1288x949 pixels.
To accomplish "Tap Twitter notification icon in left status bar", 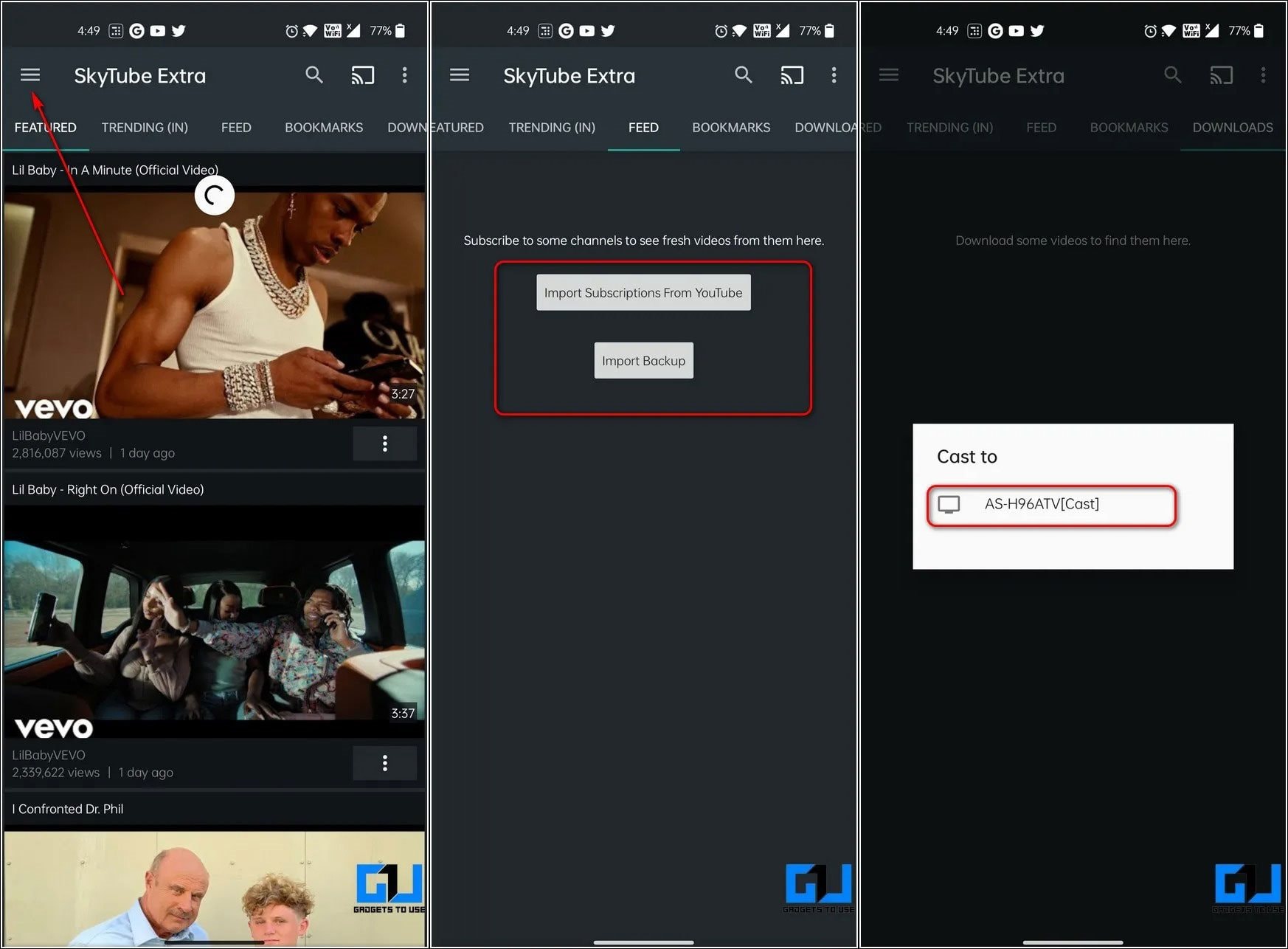I will [179, 31].
